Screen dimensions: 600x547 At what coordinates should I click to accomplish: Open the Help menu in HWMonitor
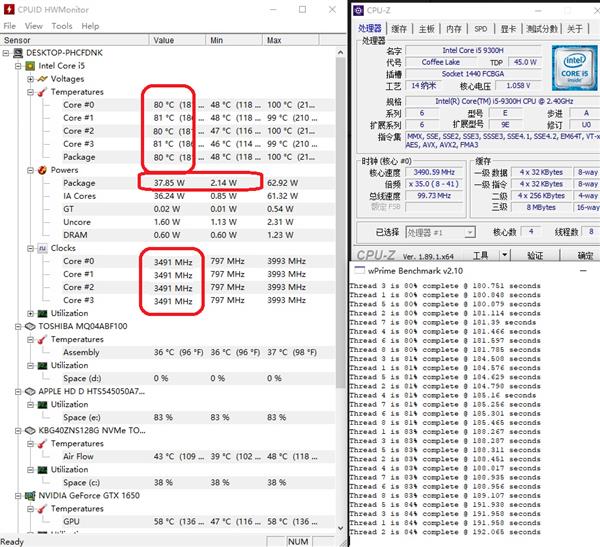coord(90,26)
